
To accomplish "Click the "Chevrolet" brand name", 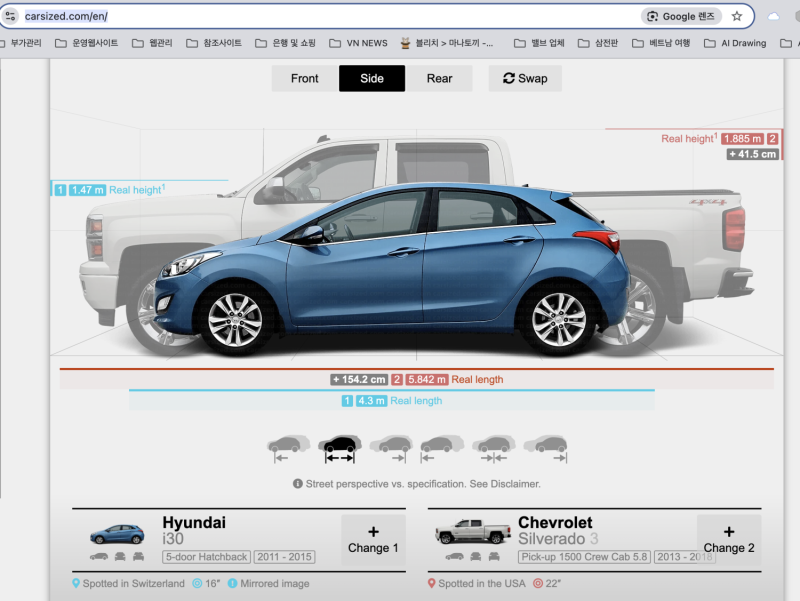I will (x=555, y=522).
